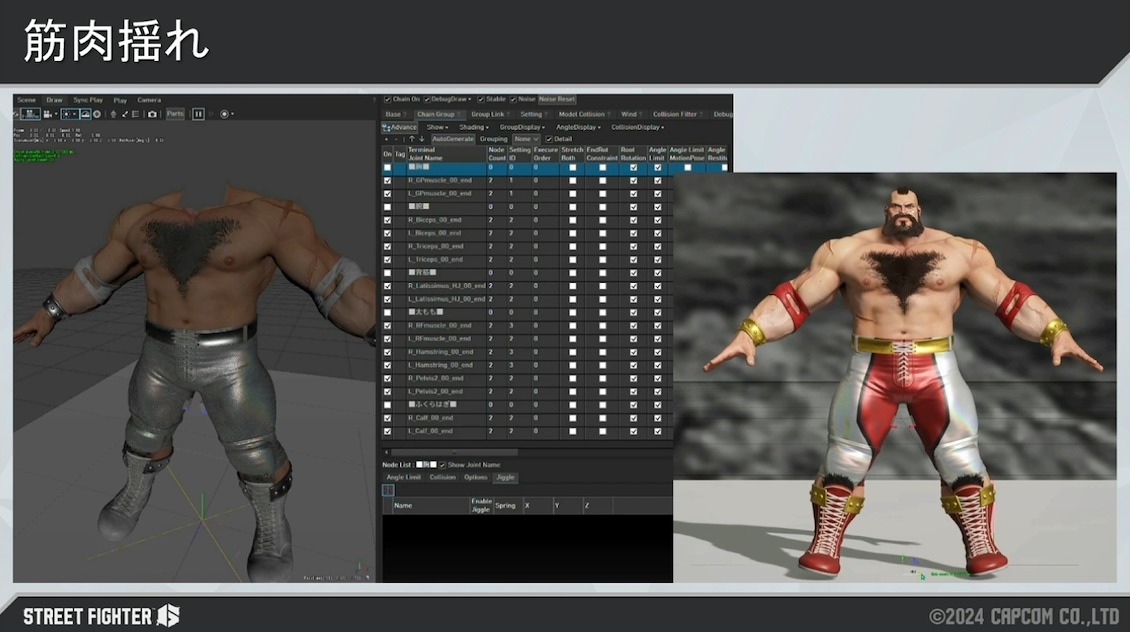Click the circular target icon beside the gauge
Image resolution: width=1130 pixels, height=632 pixels.
point(97,114)
